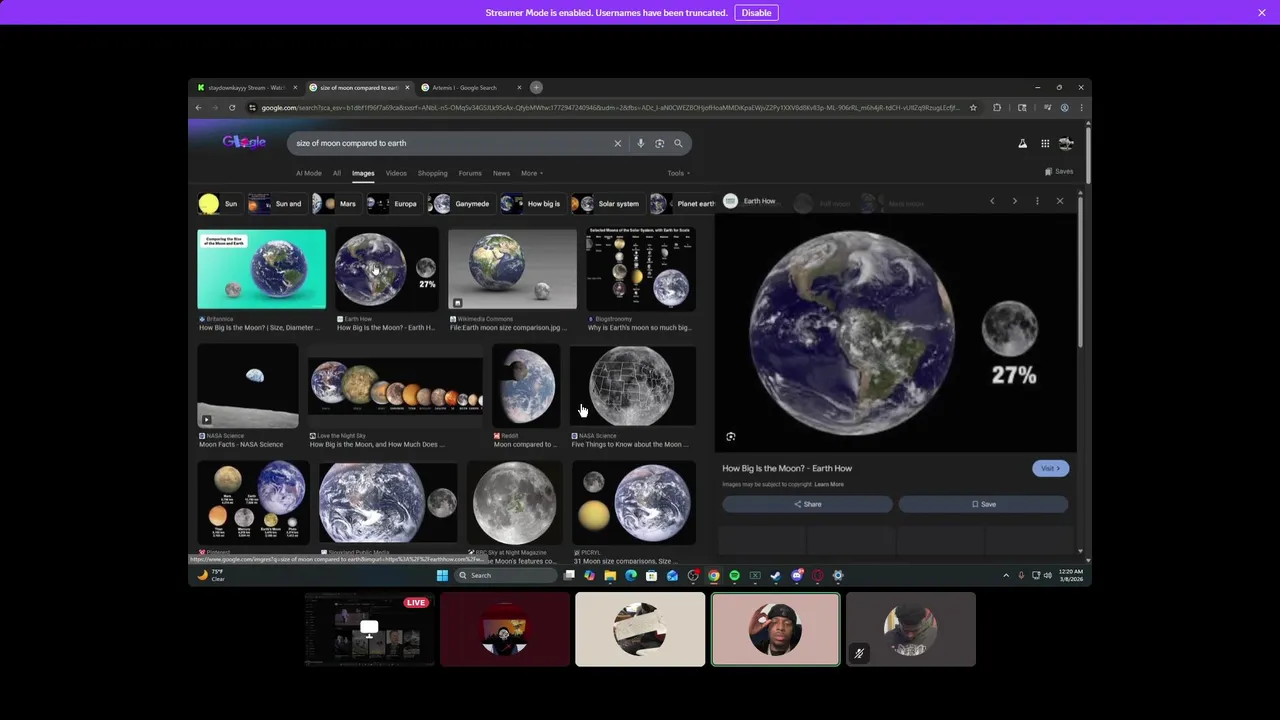Switch to the All results tab
The width and height of the screenshot is (1280, 720).
[x=337, y=173]
